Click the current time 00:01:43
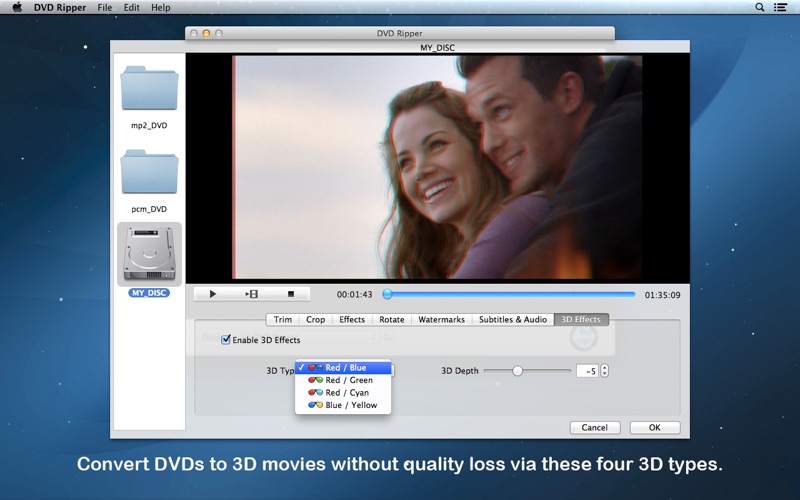The image size is (800, 500). click(x=354, y=294)
